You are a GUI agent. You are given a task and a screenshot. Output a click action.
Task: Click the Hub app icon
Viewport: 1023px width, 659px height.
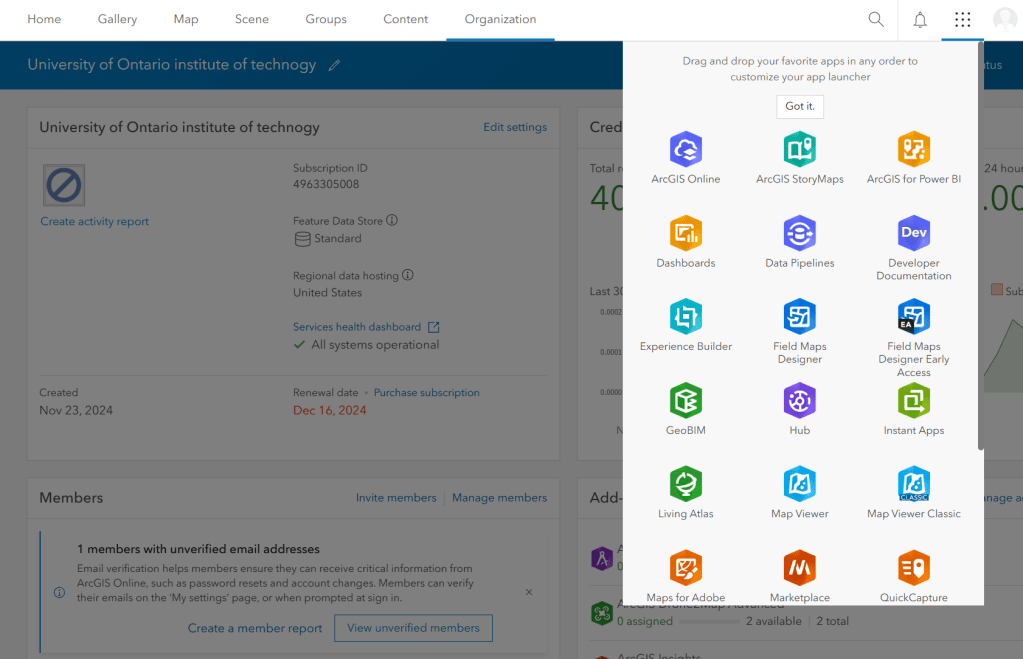coord(799,401)
